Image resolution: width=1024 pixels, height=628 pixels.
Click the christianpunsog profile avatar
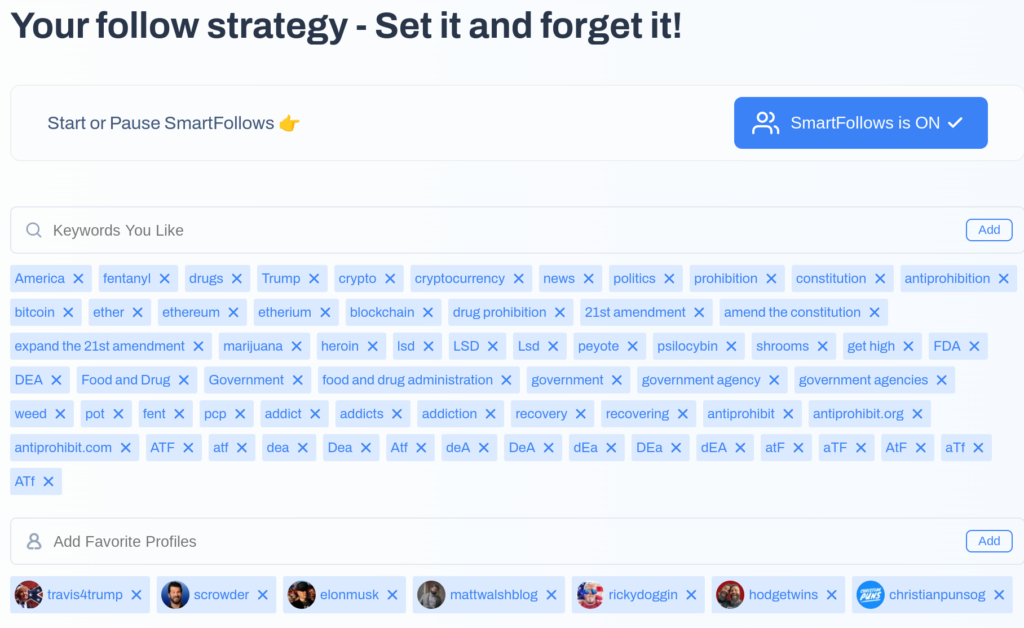pyautogui.click(x=871, y=595)
